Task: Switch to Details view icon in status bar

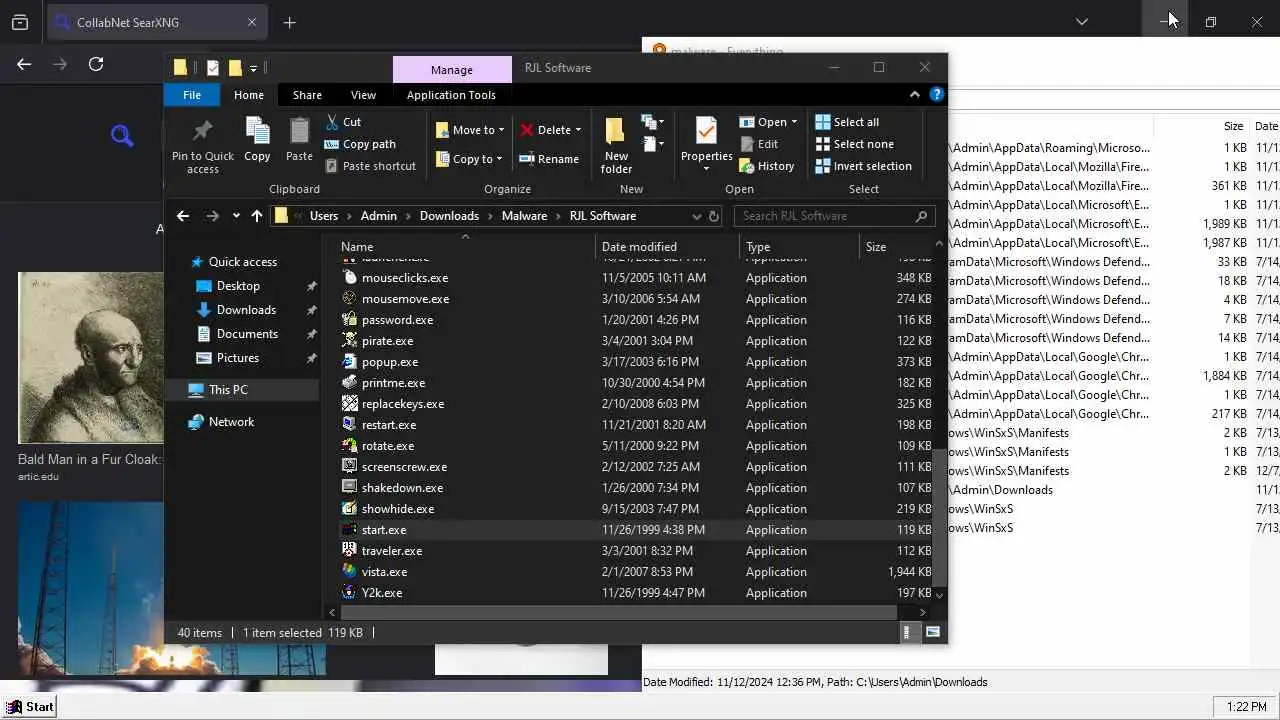Action: click(907, 632)
